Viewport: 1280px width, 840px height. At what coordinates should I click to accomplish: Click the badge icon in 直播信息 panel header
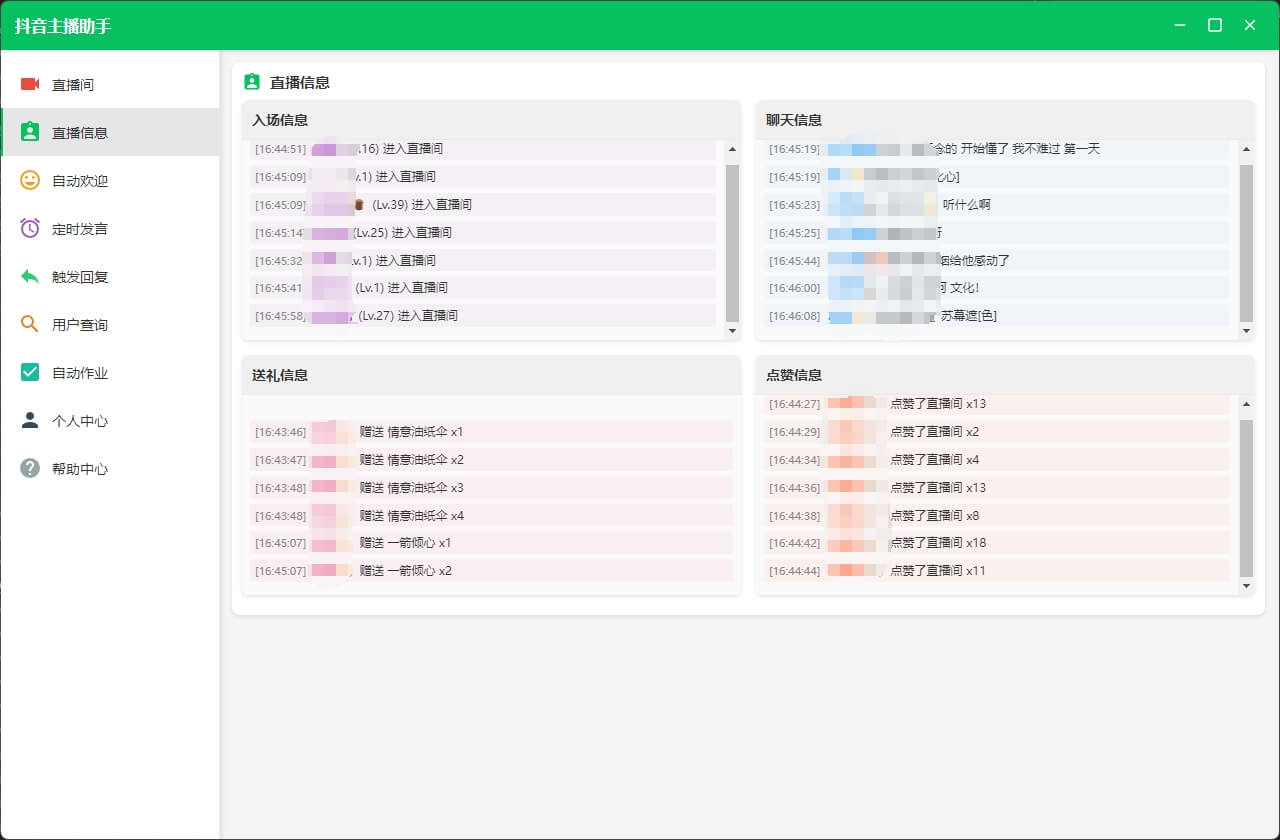252,82
